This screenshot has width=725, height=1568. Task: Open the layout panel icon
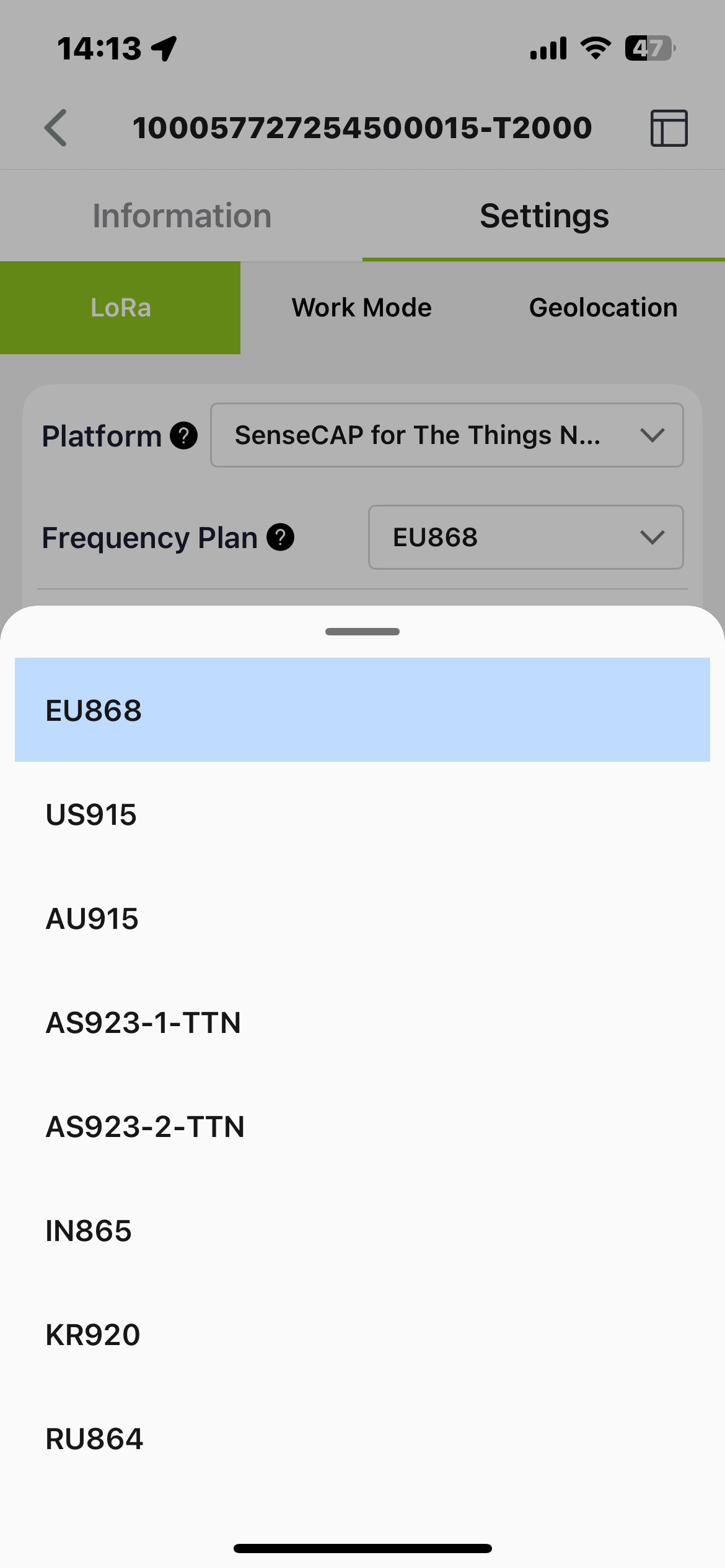click(669, 128)
